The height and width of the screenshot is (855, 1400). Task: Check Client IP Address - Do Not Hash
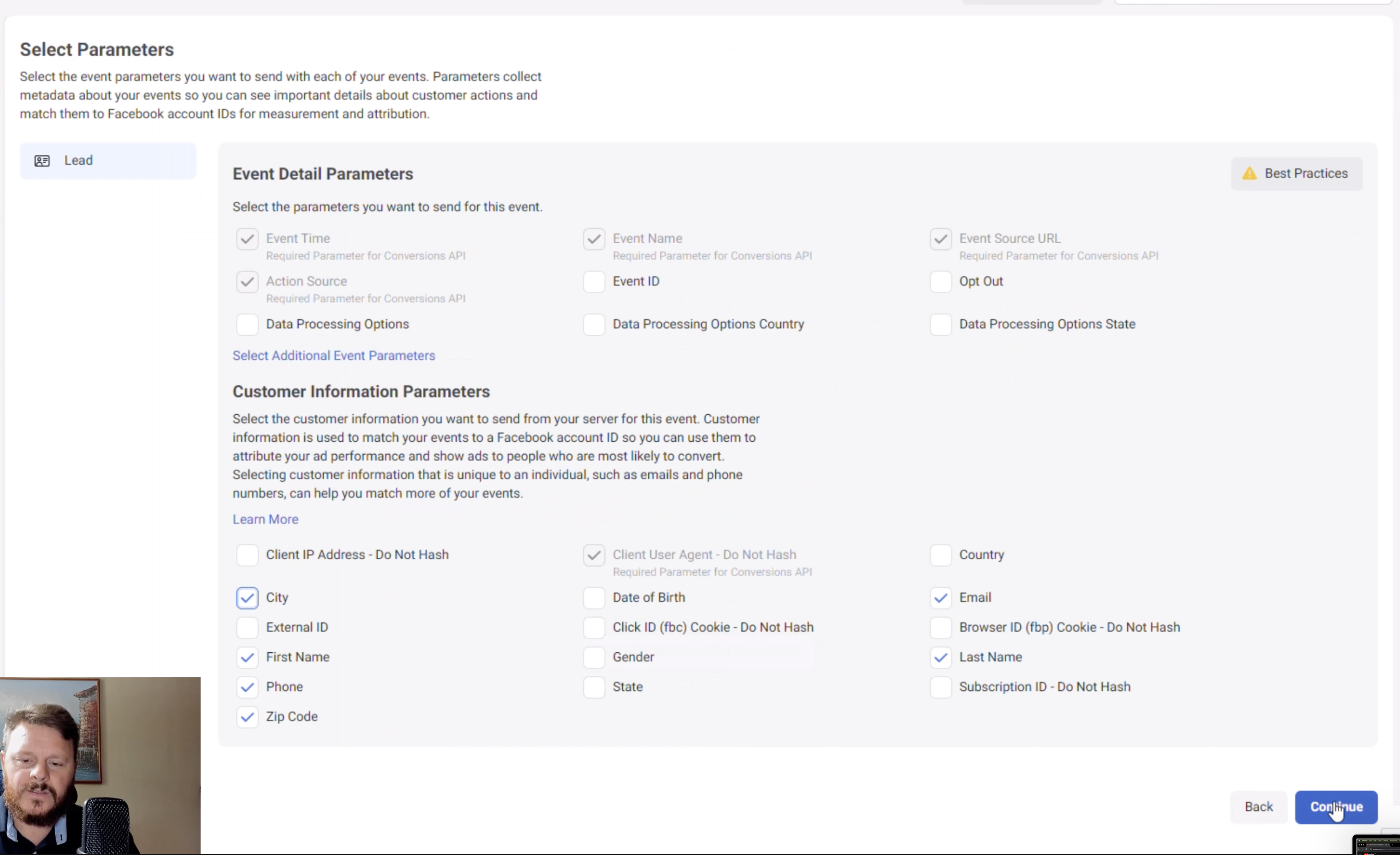point(247,555)
